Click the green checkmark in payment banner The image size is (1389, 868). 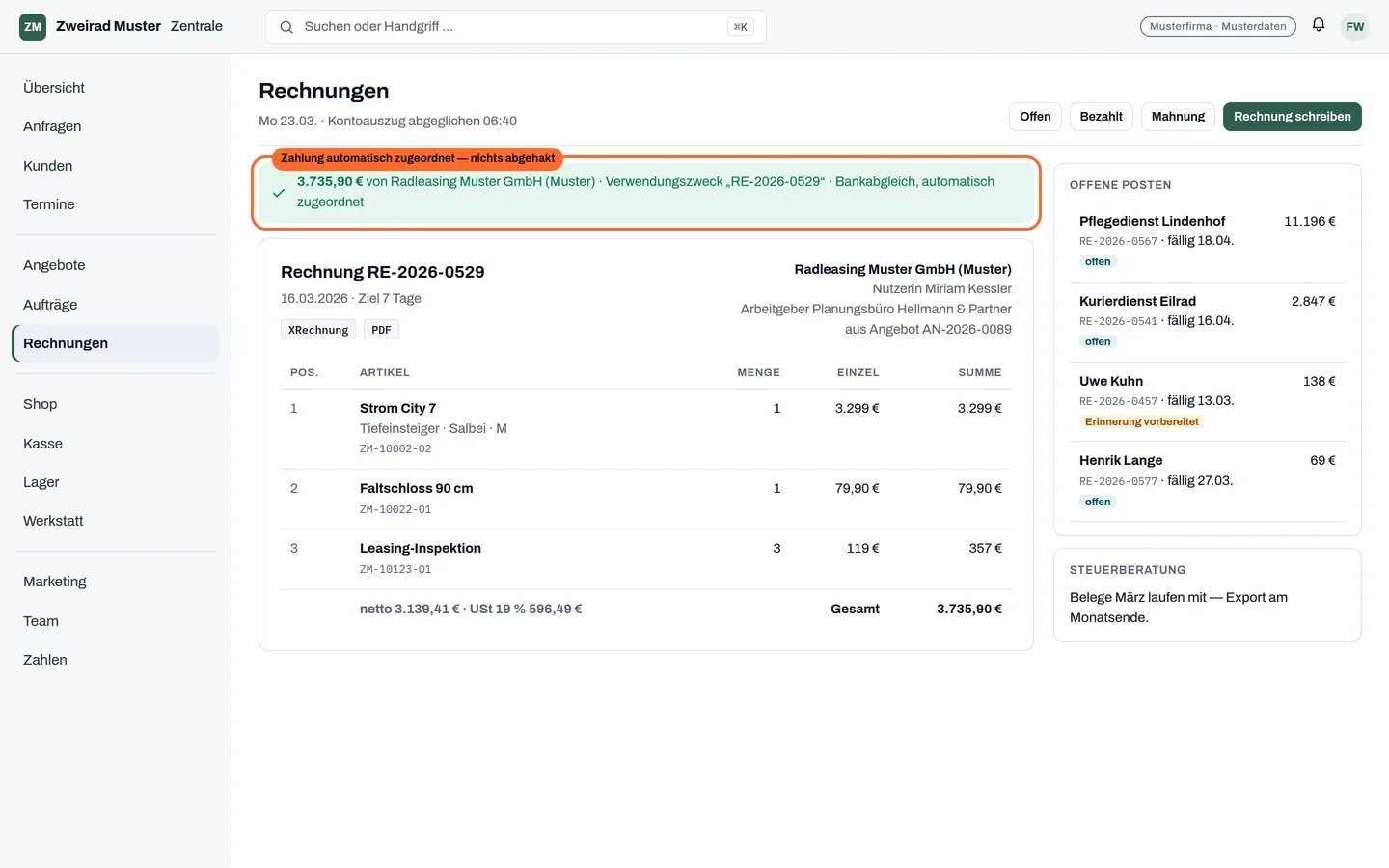tap(279, 193)
